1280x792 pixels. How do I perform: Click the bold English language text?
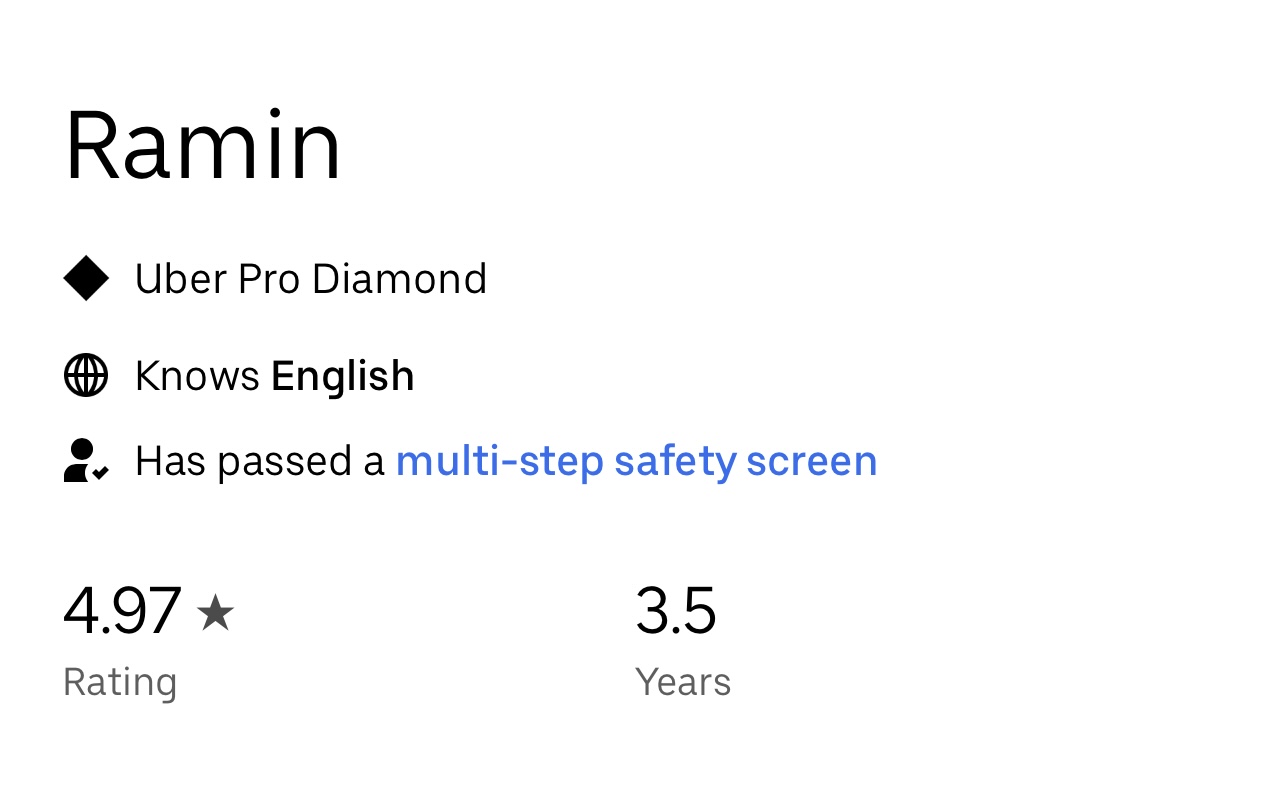342,376
